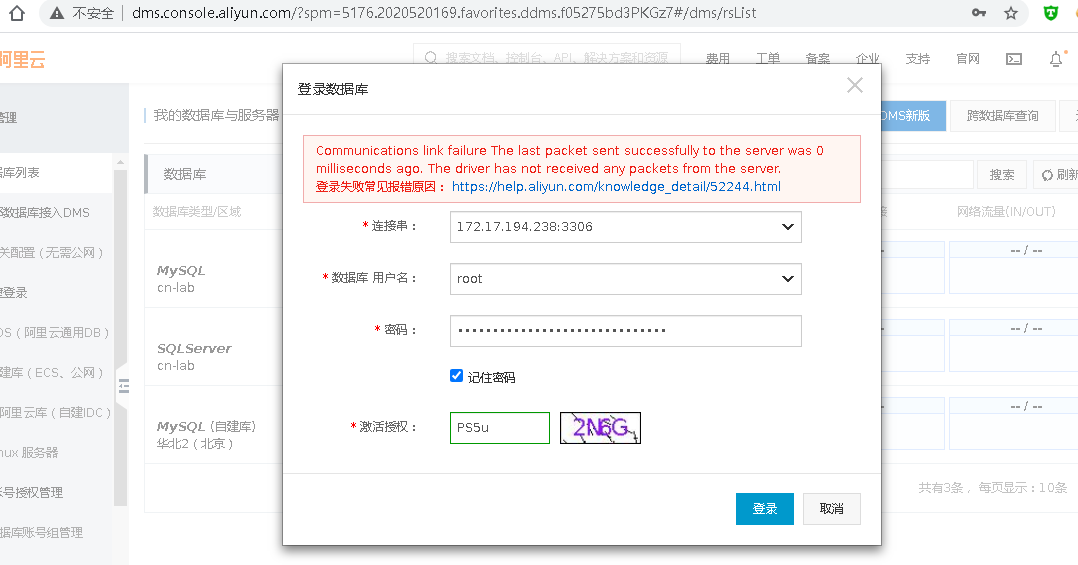The image size is (1078, 565).
Task: Click the browser address bar URL
Action: pos(443,13)
